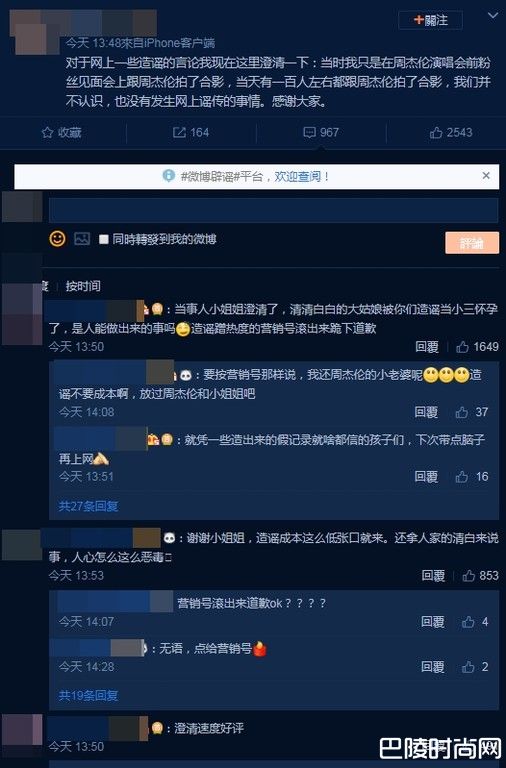This screenshot has height=768, width=506.
Task: Click the image upload icon
Action: coord(82,239)
